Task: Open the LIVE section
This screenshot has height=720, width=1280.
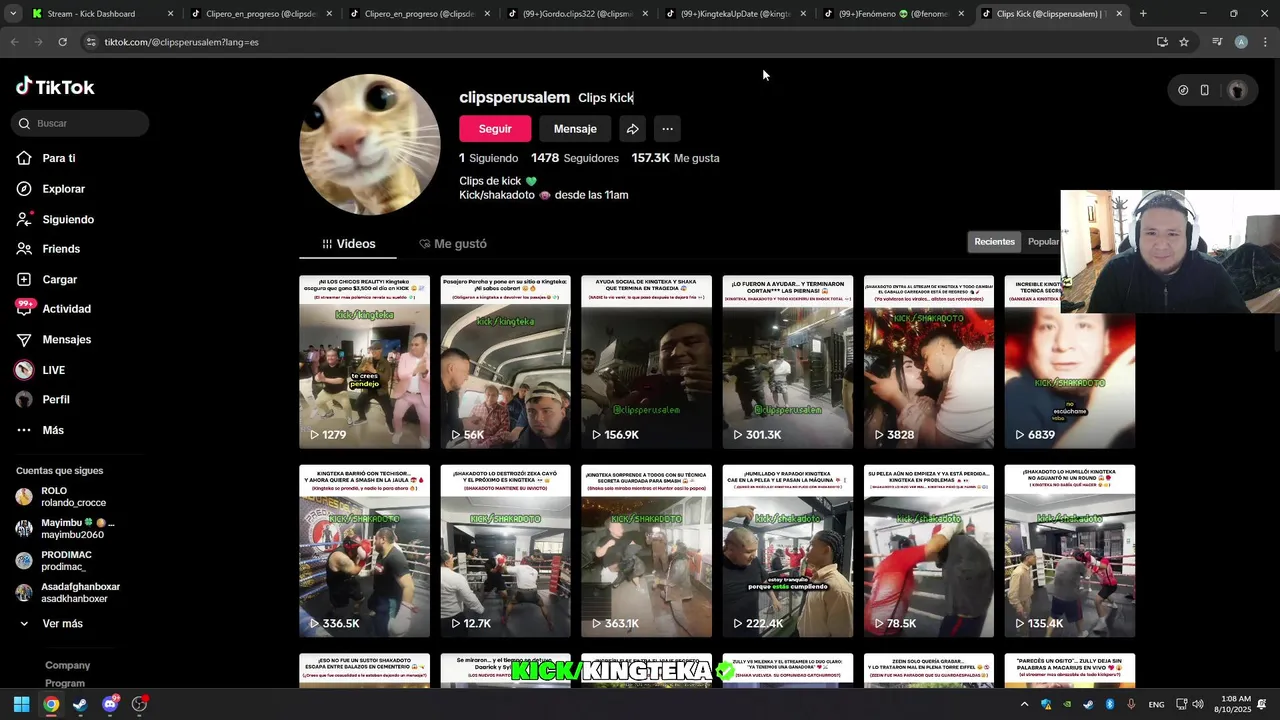Action: click(x=41, y=370)
